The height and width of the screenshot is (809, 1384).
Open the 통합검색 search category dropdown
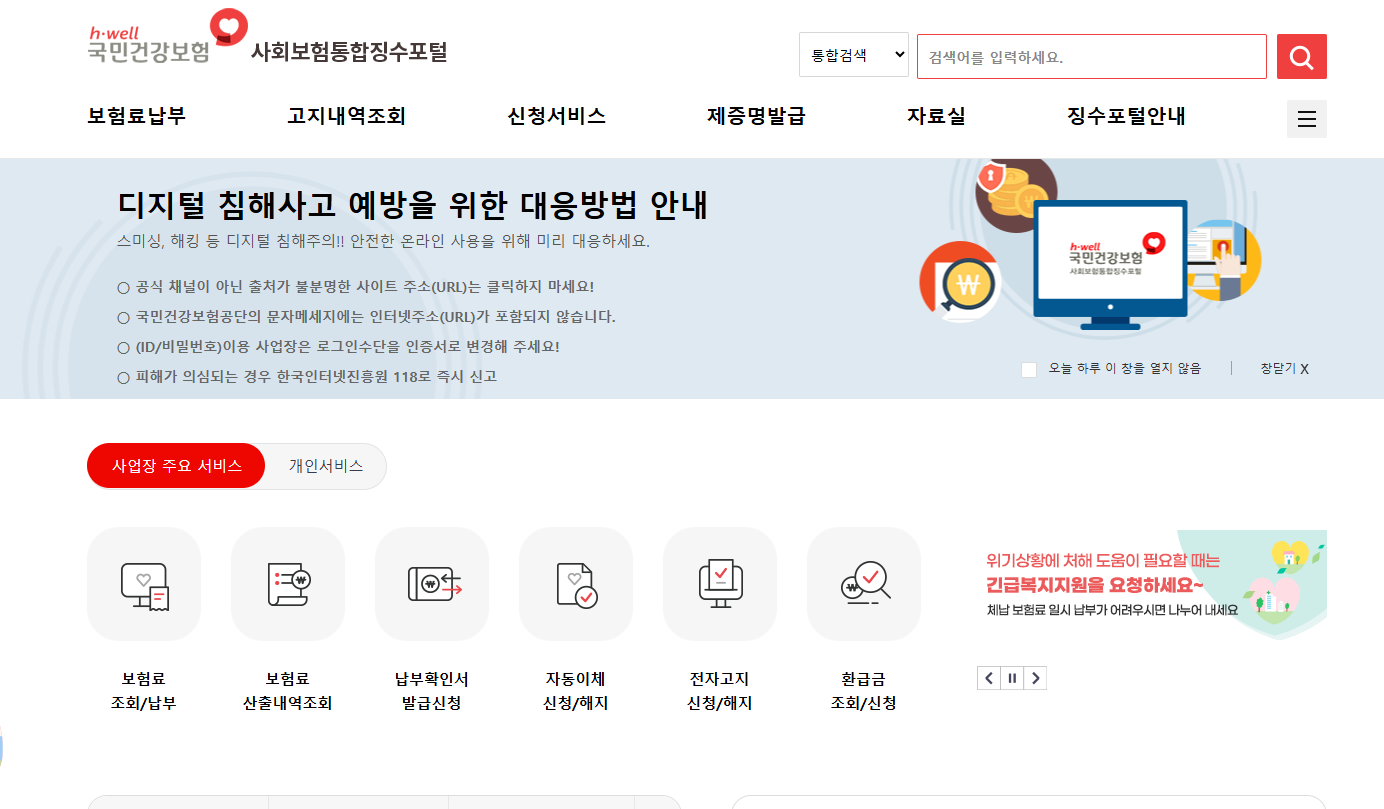tap(853, 55)
